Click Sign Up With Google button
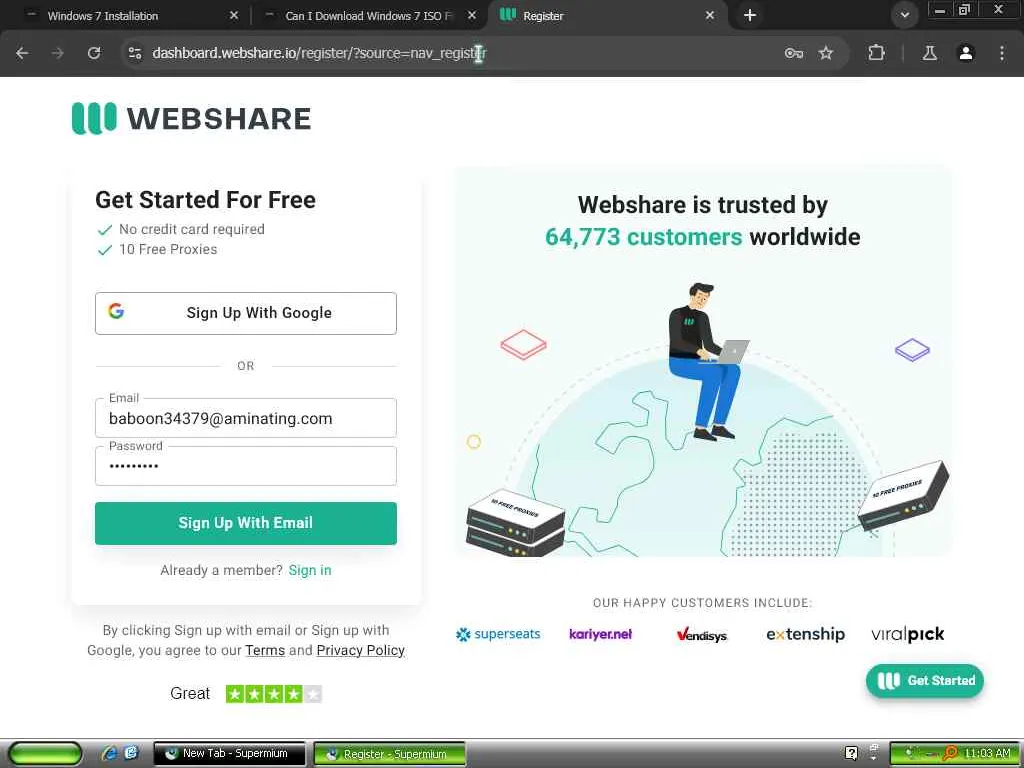The image size is (1024, 768). click(x=246, y=313)
